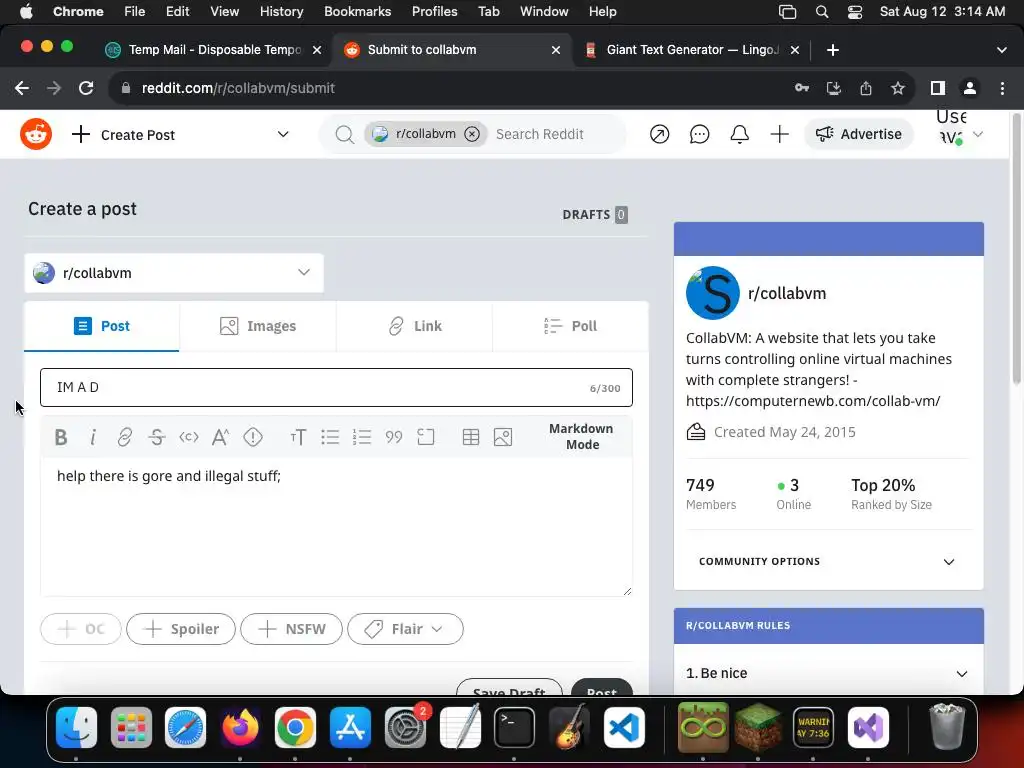Share this page from address bar
The width and height of the screenshot is (1024, 768).
[x=866, y=88]
